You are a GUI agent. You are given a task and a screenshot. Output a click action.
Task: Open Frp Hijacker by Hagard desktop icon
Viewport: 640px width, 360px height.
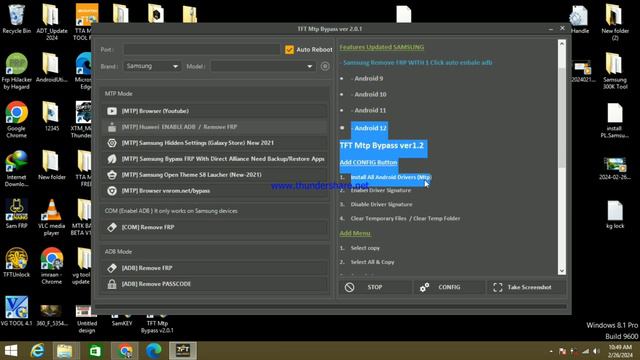coord(16,71)
